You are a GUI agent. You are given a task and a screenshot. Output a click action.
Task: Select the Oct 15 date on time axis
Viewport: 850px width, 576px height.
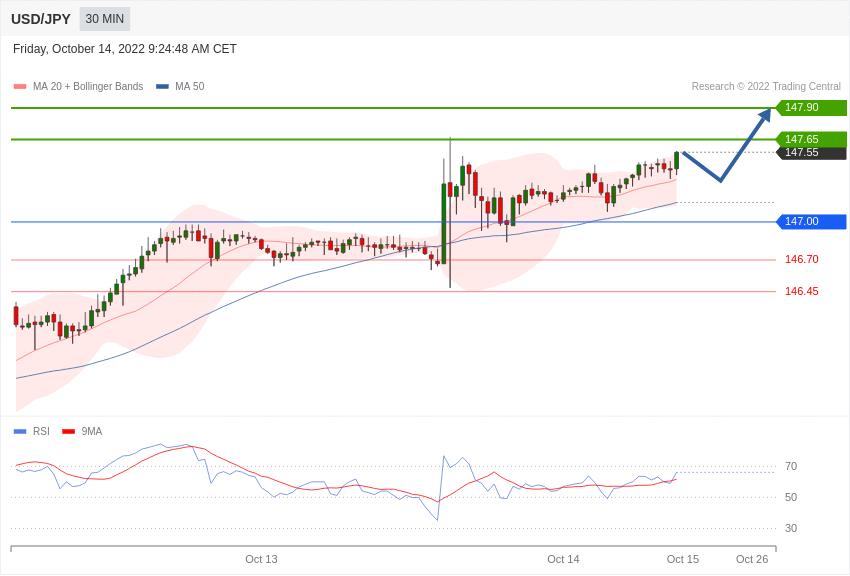point(683,559)
